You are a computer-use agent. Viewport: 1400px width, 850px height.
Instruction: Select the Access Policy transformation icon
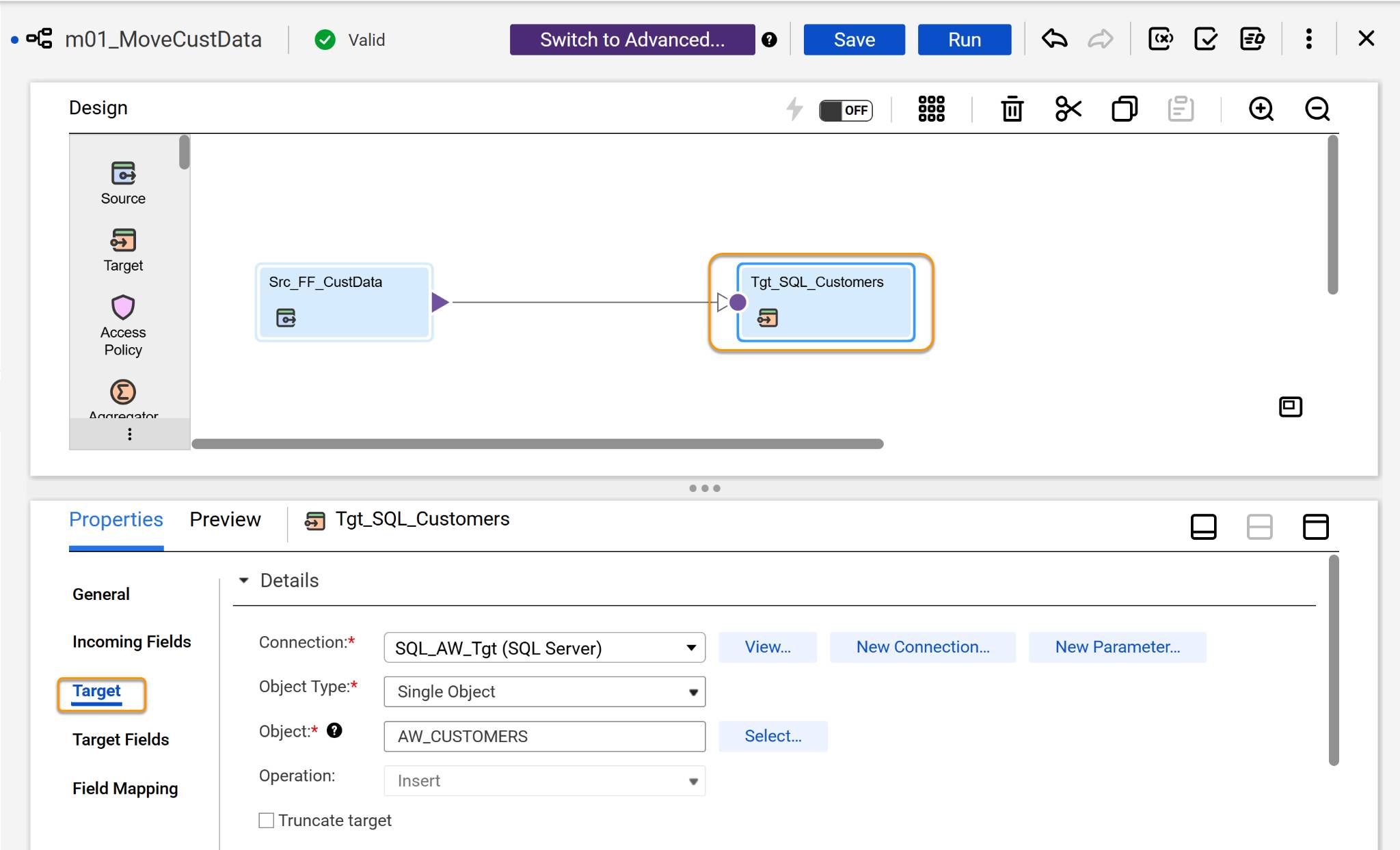(x=123, y=307)
